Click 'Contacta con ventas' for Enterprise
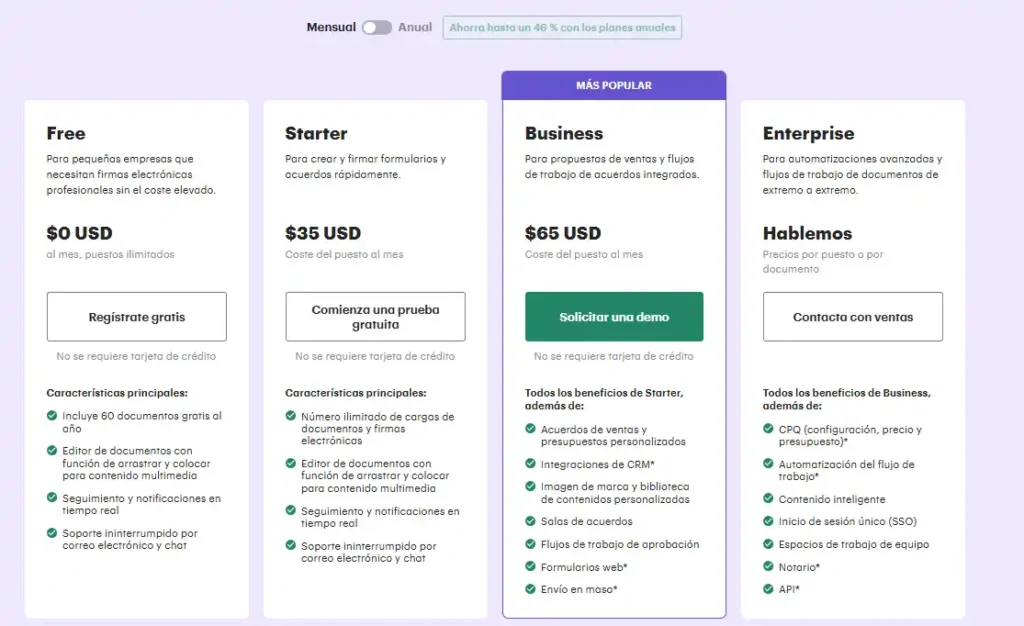 (852, 316)
